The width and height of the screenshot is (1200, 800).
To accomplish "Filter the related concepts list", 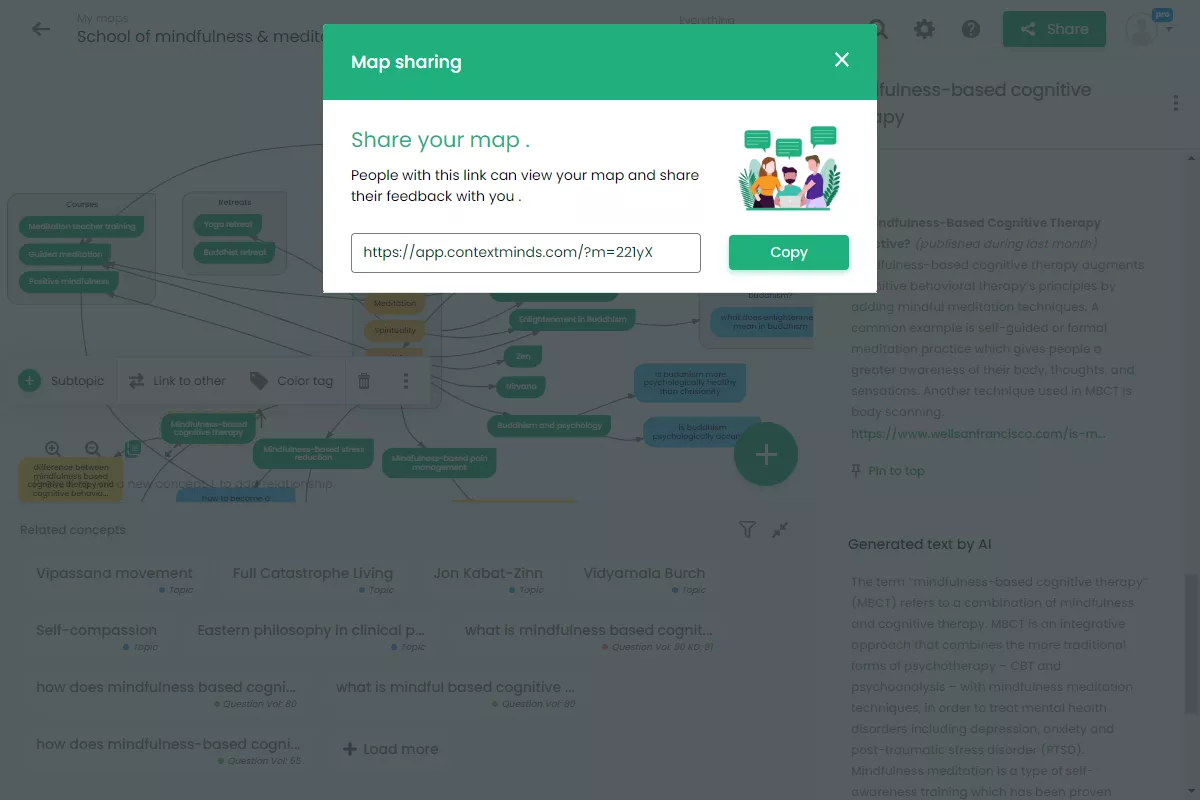I will click(x=747, y=530).
